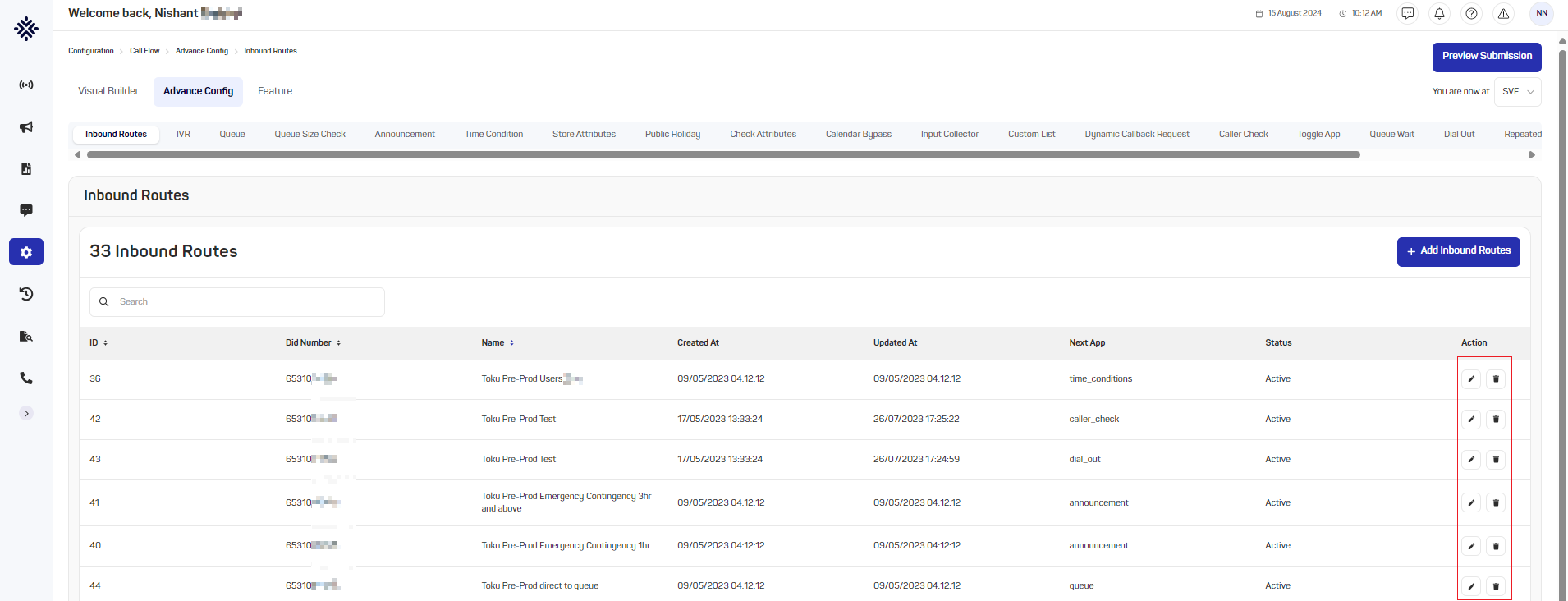Viewport: 1568px width, 601px height.
Task: Open the phone dialer sidebar icon
Action: click(x=26, y=378)
